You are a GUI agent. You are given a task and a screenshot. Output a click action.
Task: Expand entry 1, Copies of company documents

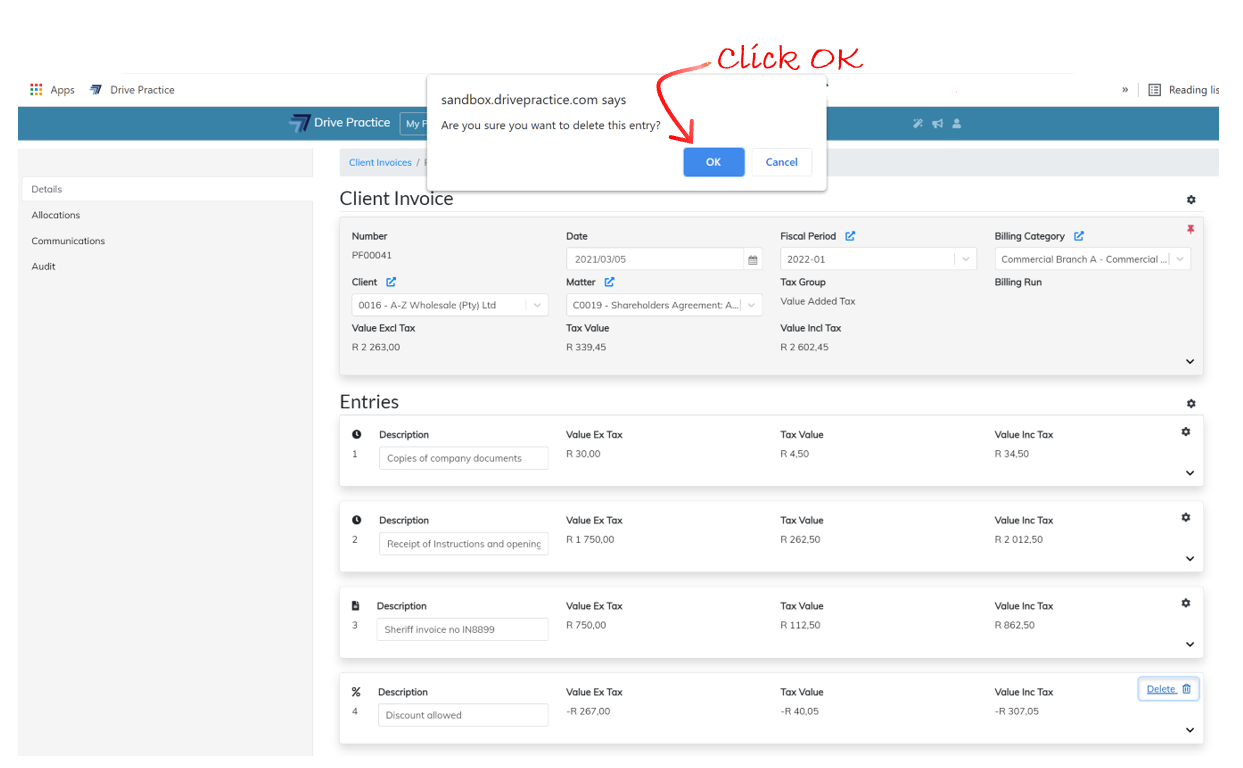1190,473
